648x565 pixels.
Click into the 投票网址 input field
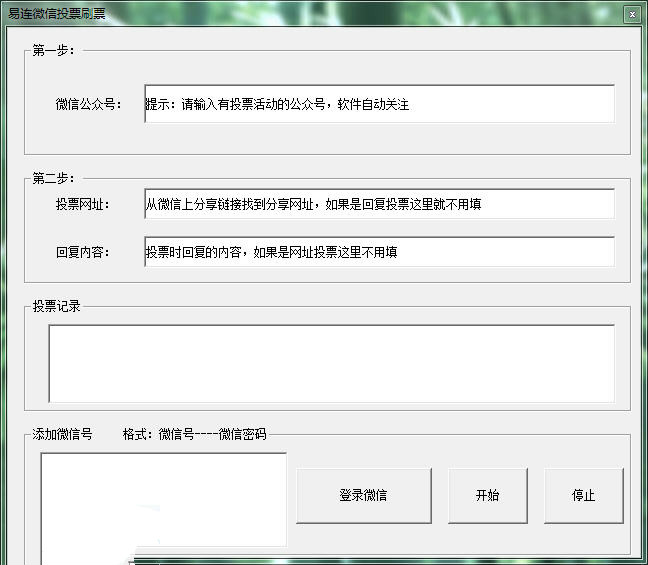379,204
